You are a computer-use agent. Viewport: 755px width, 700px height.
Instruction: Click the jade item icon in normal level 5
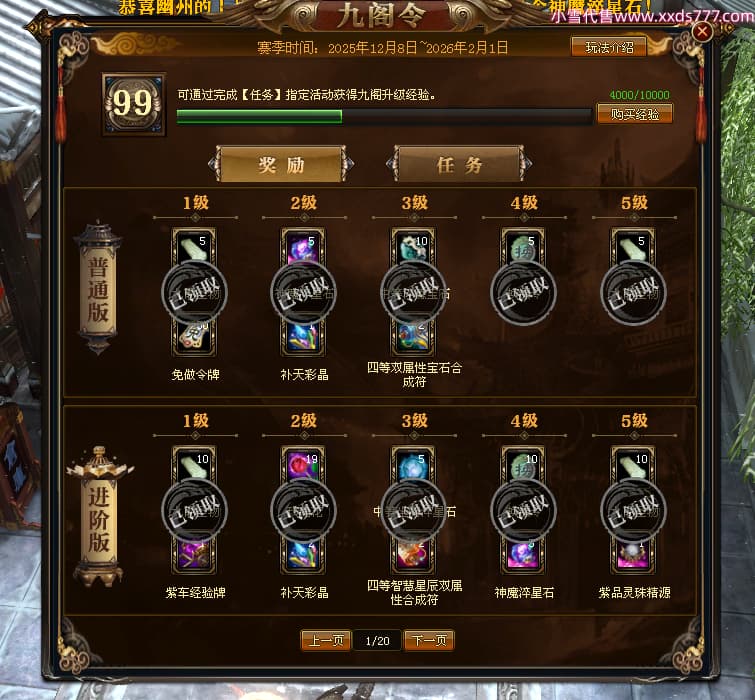633,247
